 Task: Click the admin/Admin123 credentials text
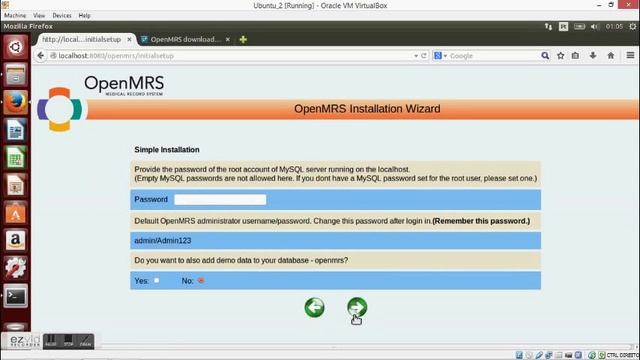coord(162,241)
